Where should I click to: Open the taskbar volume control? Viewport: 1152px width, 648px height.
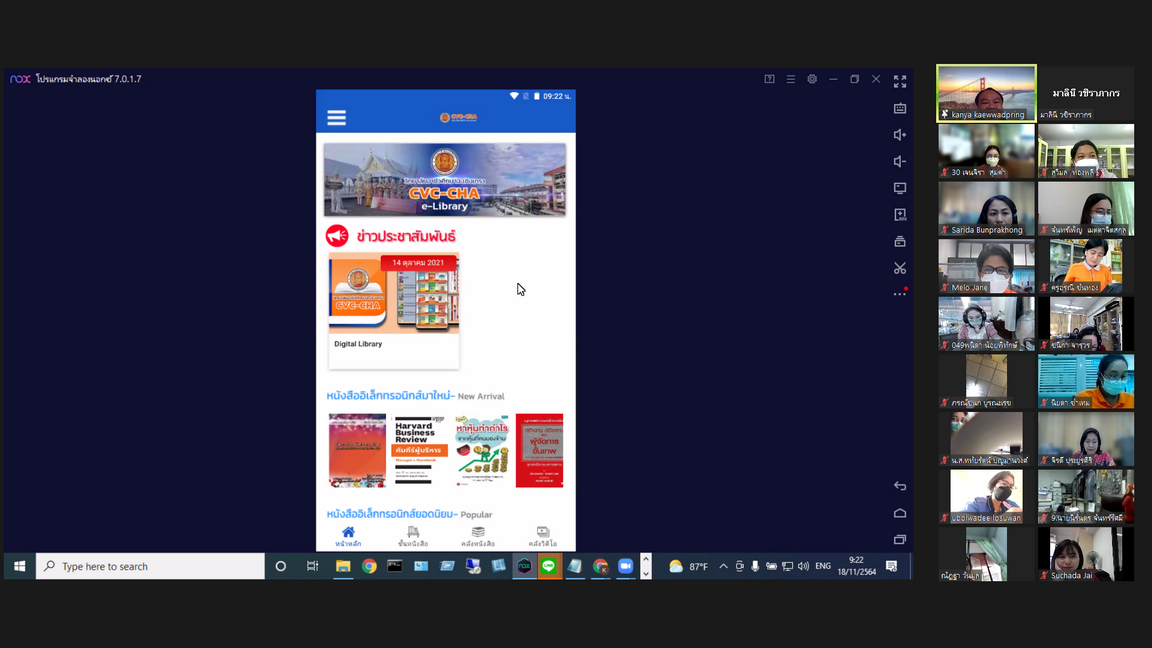click(x=803, y=566)
